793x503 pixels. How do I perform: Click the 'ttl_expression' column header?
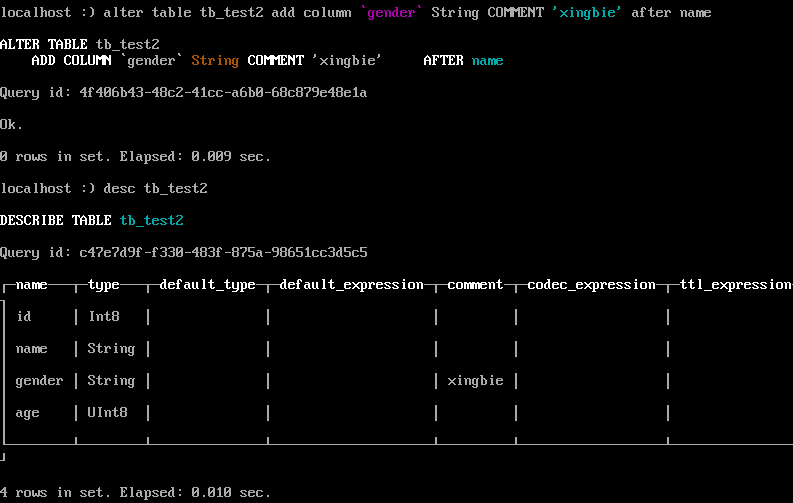(736, 285)
